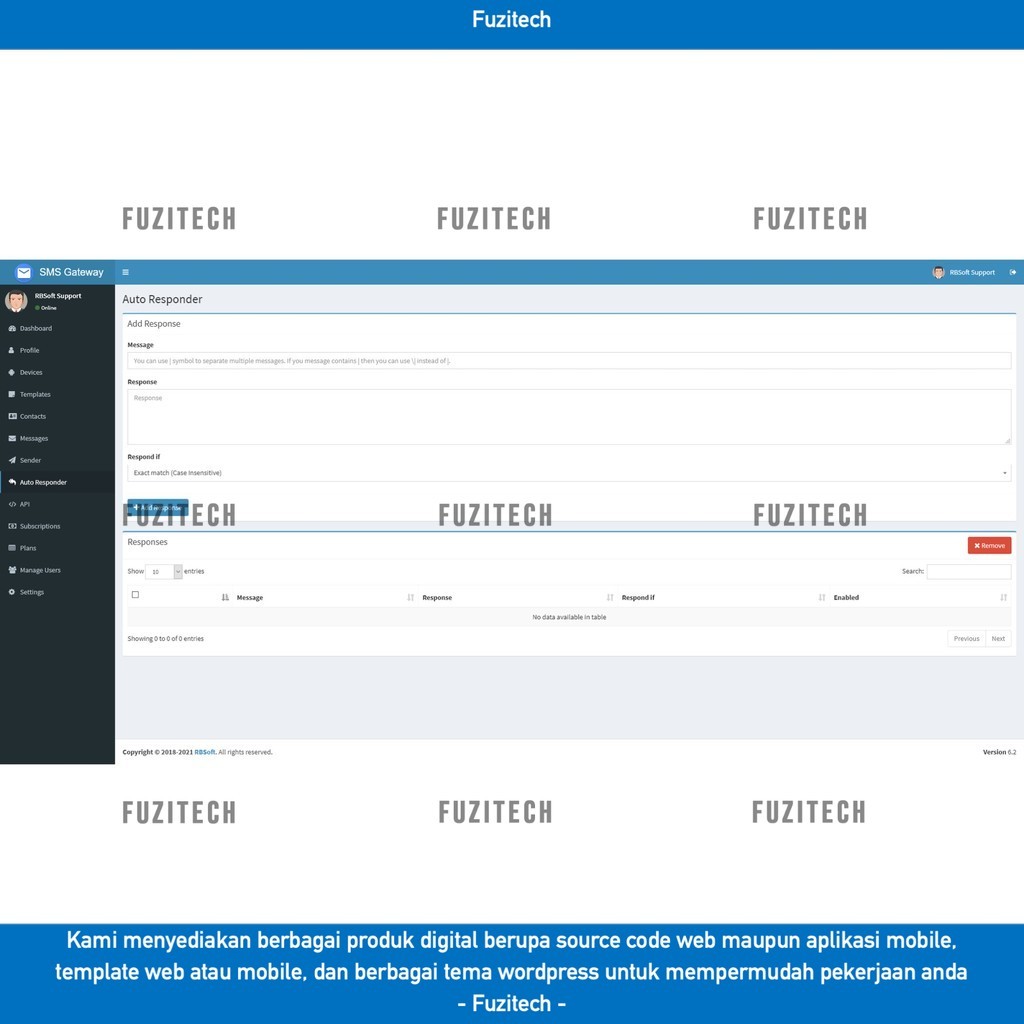Open the Contacts menu
The image size is (1024, 1024).
[57, 416]
